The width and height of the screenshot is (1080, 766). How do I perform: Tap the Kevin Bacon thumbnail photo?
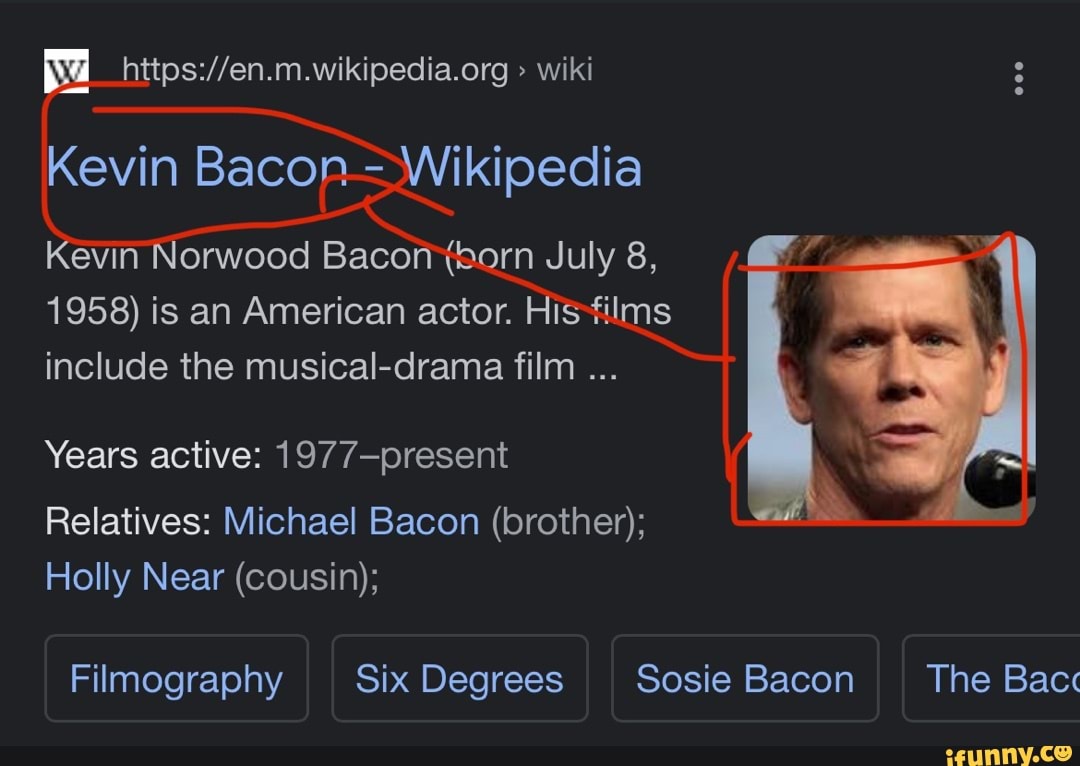[x=890, y=378]
